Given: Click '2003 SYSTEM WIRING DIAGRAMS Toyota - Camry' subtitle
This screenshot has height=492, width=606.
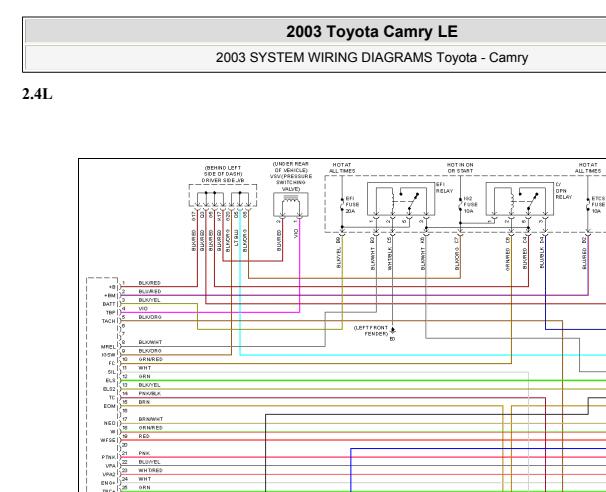Looking at the screenshot, I should click(x=372, y=58).
